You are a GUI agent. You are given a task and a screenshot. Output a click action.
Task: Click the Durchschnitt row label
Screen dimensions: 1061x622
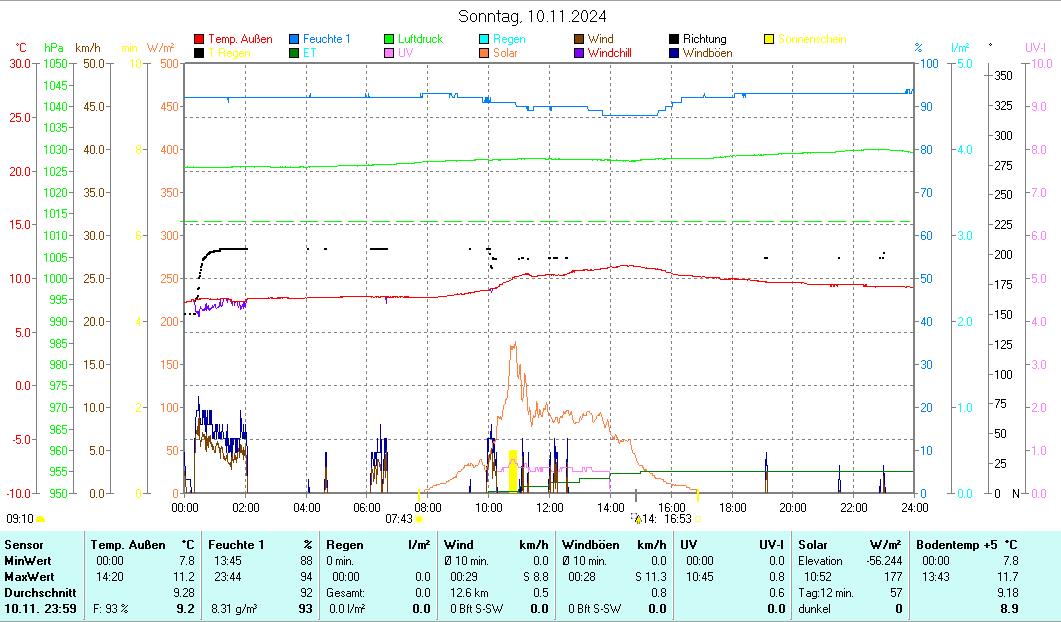(37, 593)
